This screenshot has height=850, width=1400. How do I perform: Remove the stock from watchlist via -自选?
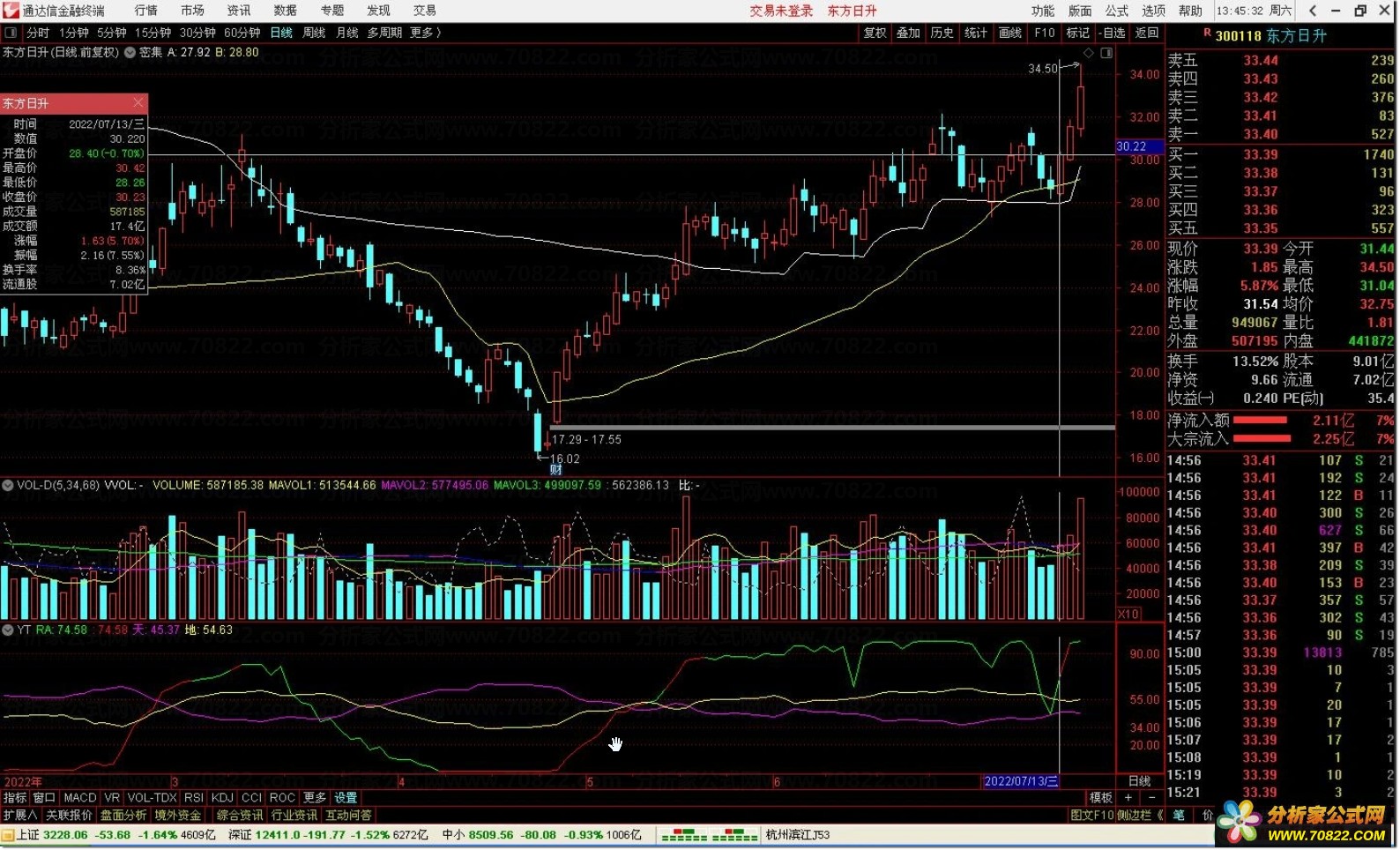point(1113,33)
